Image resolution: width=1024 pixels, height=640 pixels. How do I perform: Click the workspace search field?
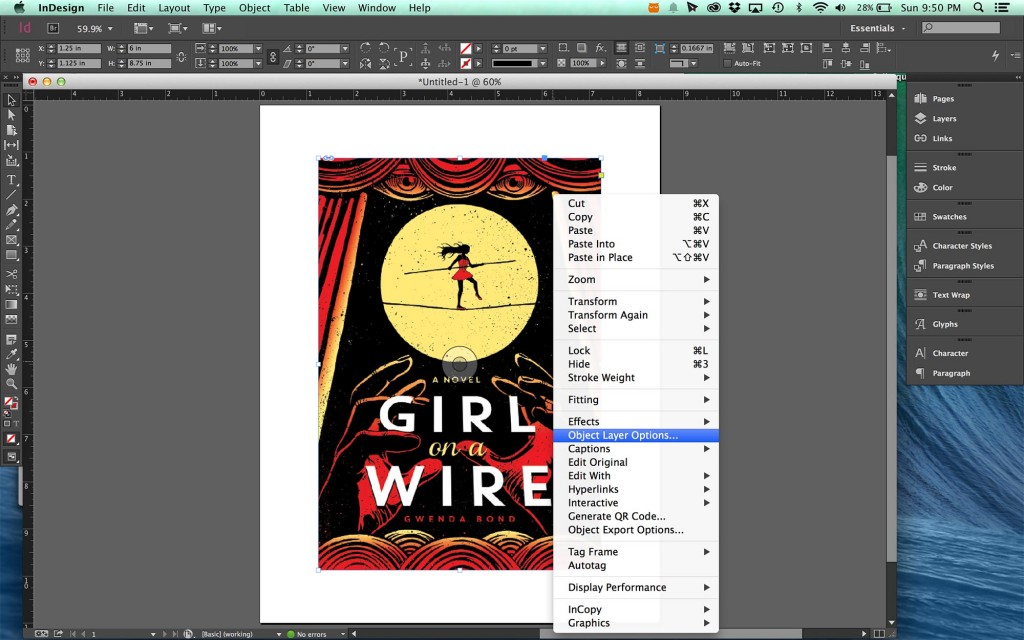961,27
